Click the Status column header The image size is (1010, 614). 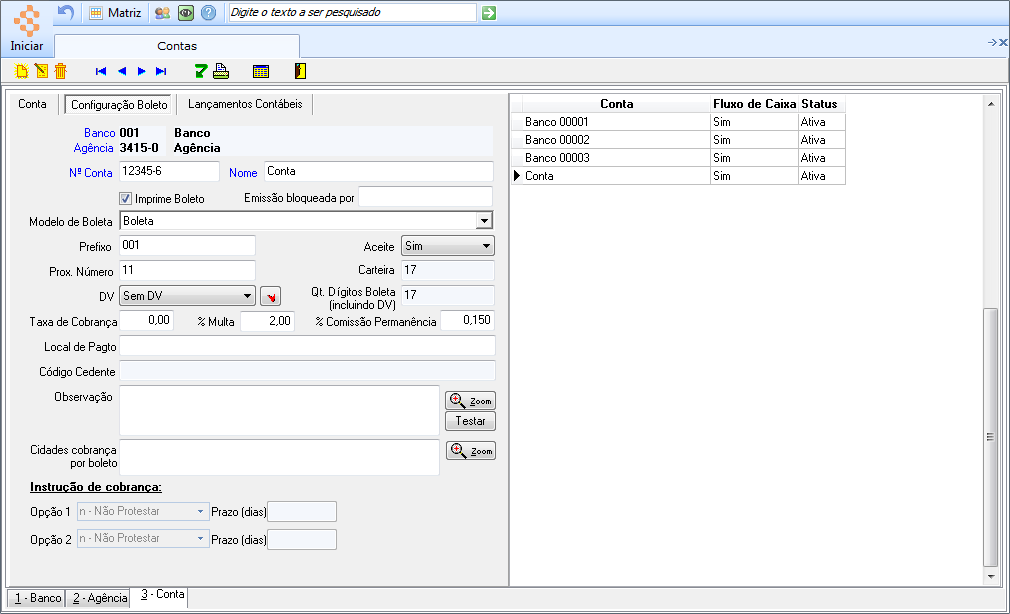pos(821,104)
